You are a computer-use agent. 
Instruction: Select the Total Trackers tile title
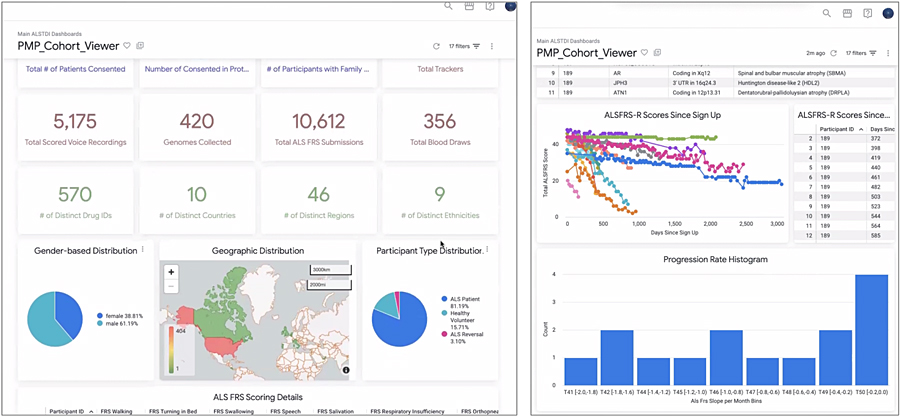click(x=440, y=69)
